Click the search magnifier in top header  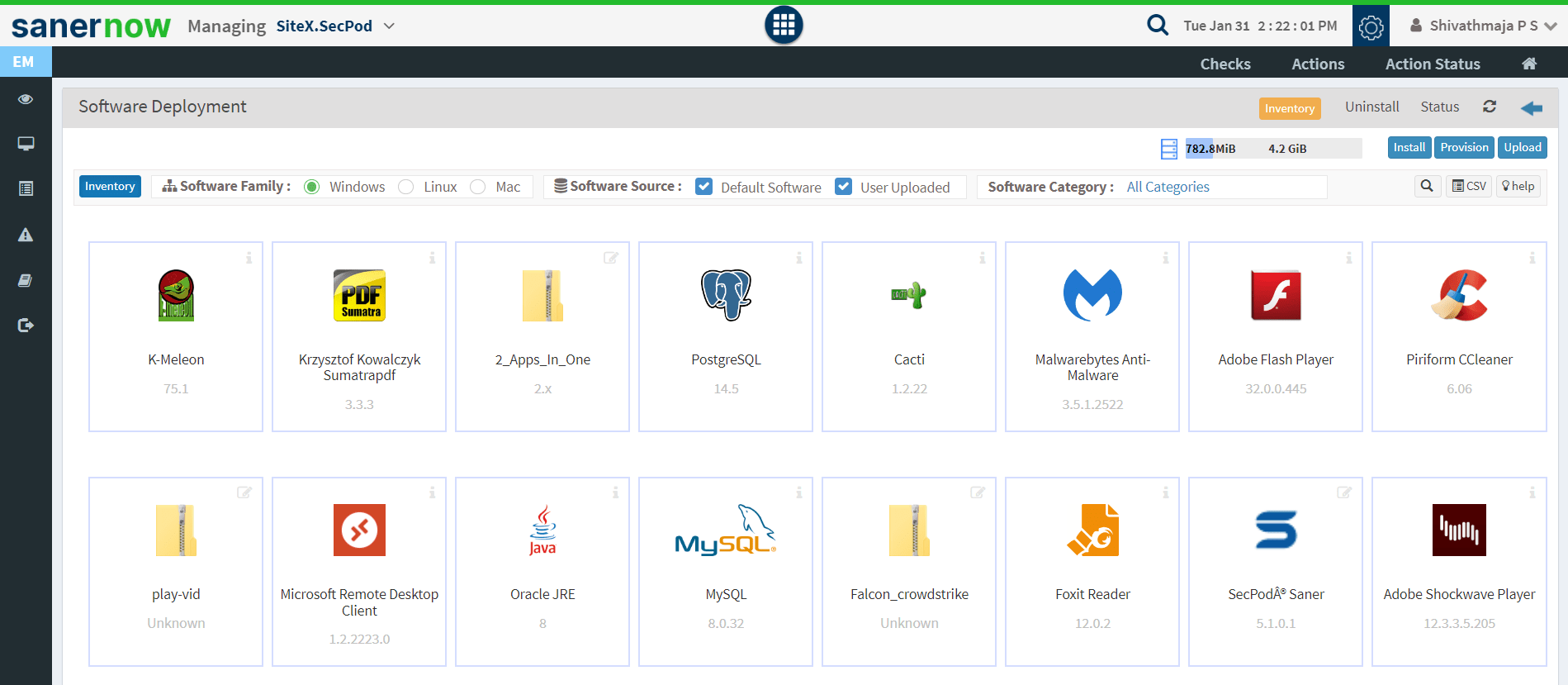click(1157, 26)
